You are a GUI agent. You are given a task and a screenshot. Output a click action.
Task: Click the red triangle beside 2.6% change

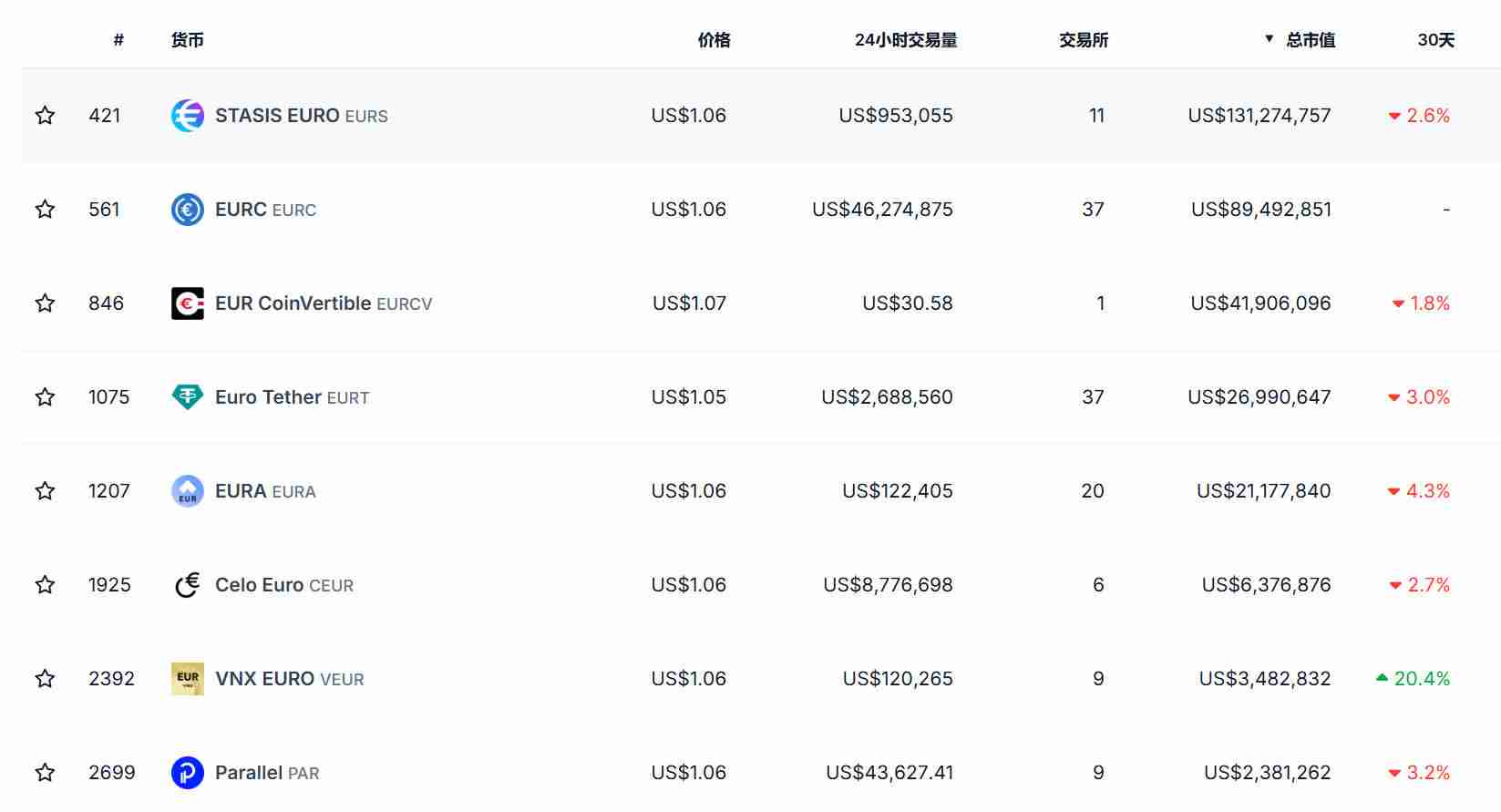point(1394,116)
